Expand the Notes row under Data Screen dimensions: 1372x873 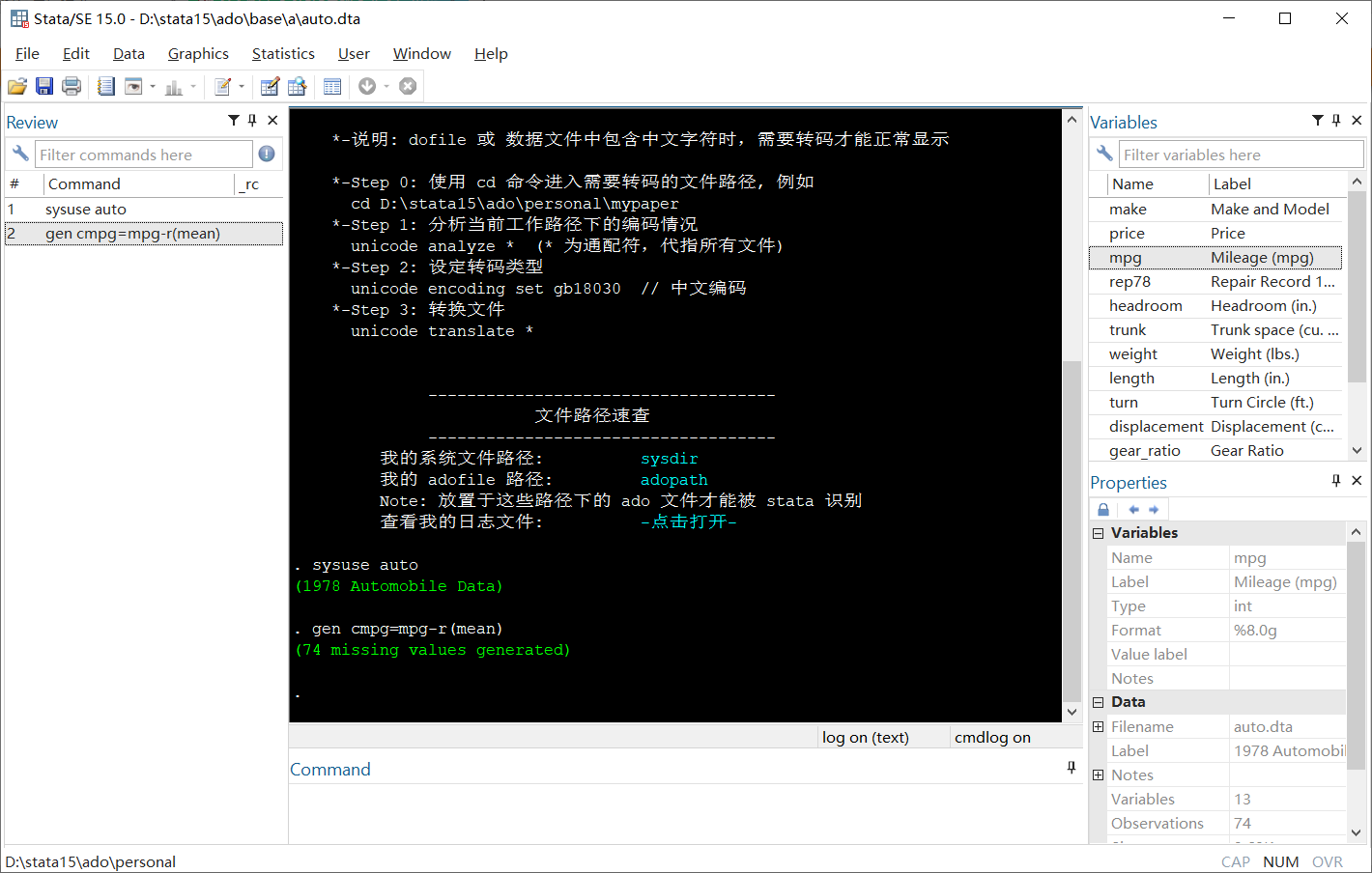1098,774
